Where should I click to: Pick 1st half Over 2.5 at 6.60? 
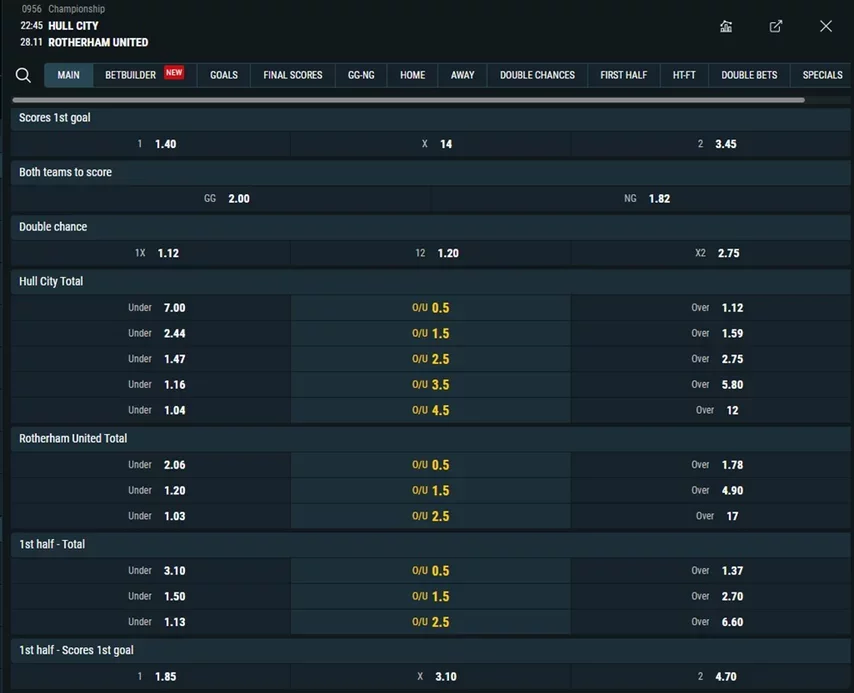pos(711,622)
